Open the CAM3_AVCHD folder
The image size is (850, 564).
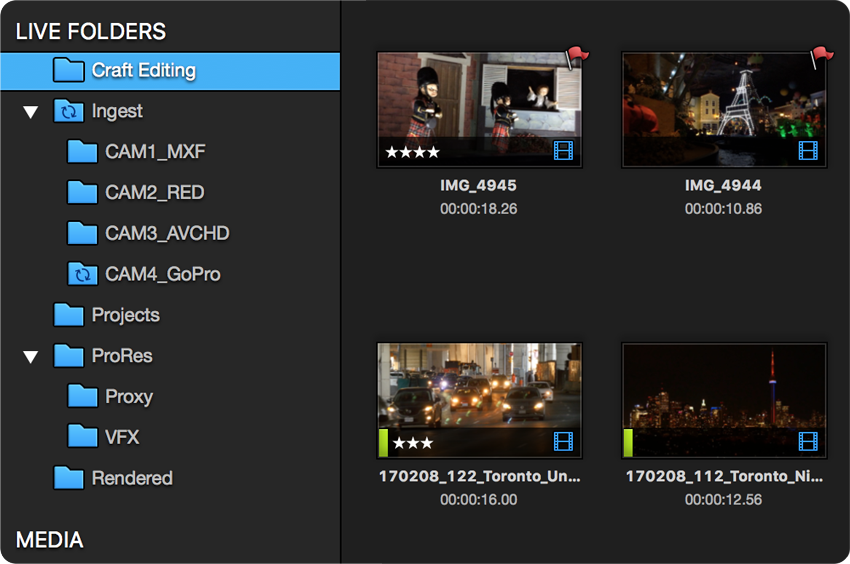pos(167,233)
